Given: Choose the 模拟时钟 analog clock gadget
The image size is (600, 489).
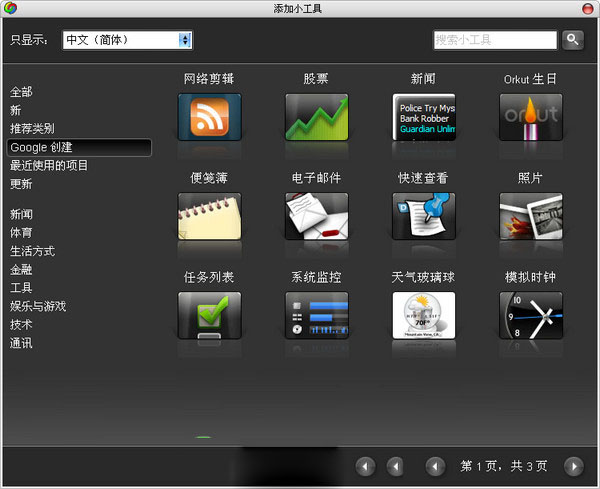Looking at the screenshot, I should tap(530, 315).
